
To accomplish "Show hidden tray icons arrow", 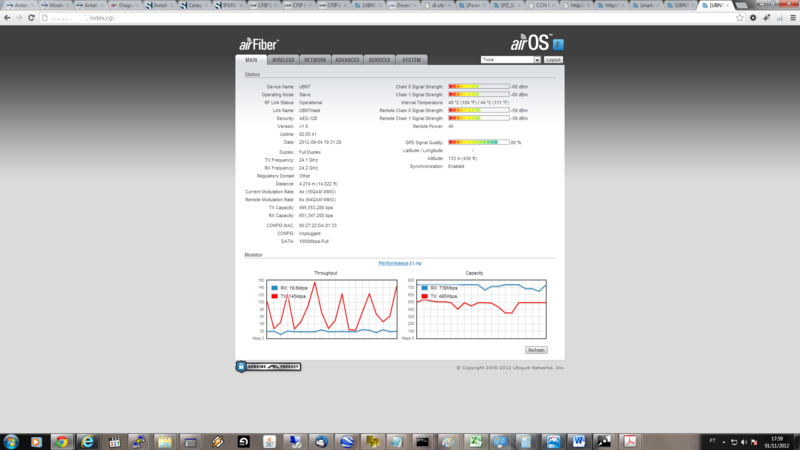I will pyautogui.click(x=724, y=442).
